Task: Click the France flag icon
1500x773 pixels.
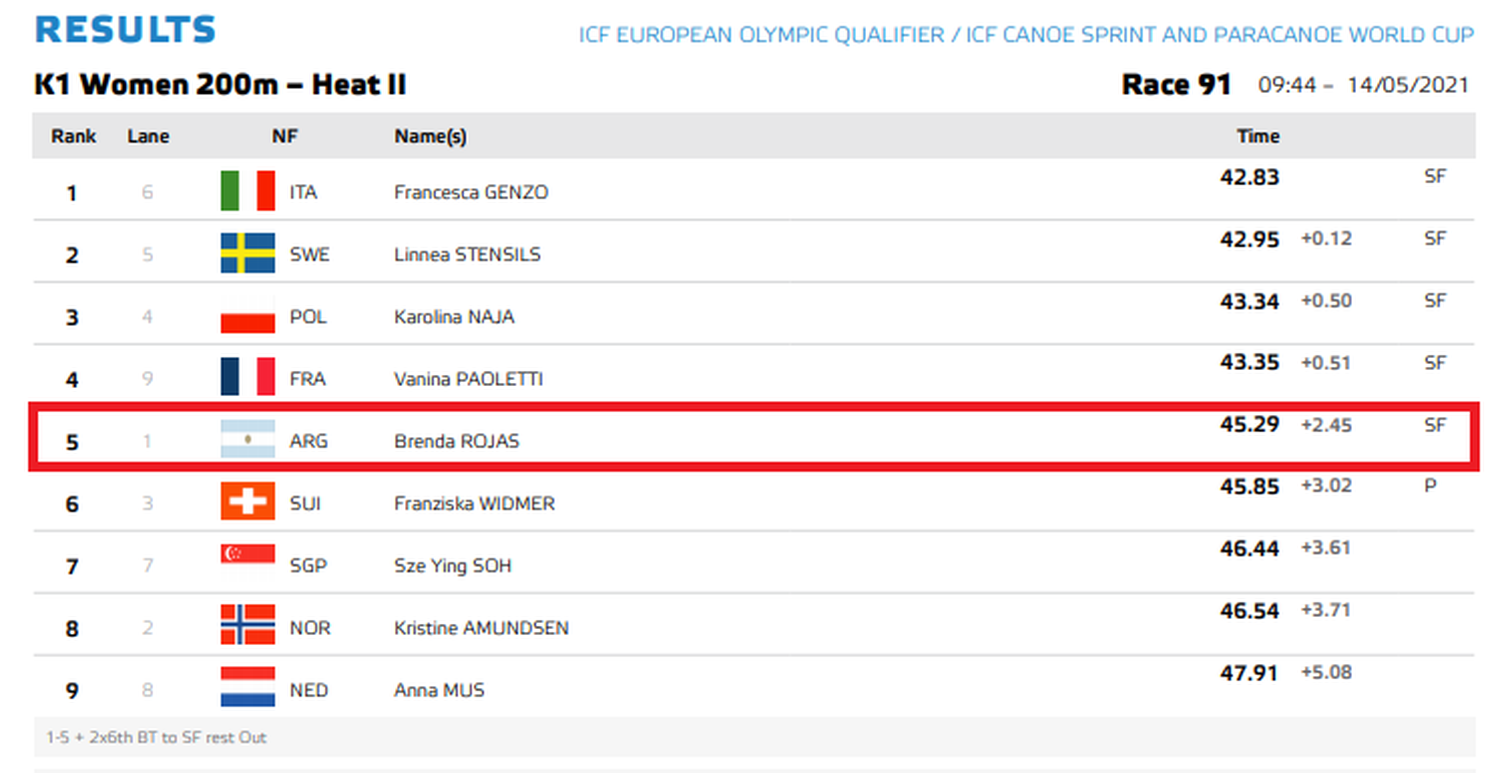Action: pyautogui.click(x=247, y=378)
